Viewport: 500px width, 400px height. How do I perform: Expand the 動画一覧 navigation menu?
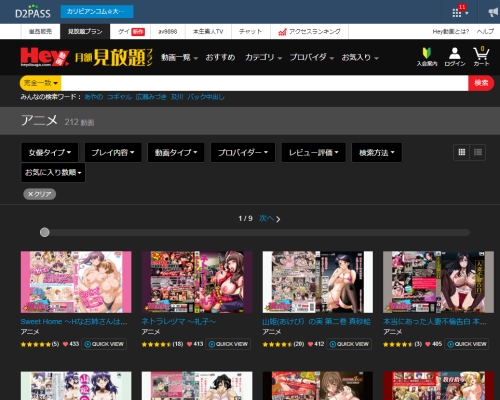coord(179,57)
